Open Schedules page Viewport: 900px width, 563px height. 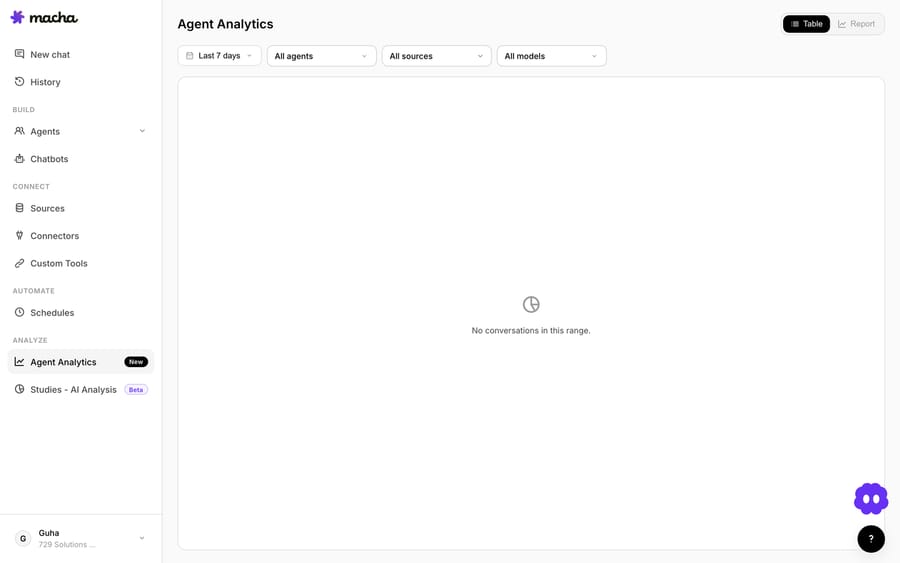click(x=80, y=313)
